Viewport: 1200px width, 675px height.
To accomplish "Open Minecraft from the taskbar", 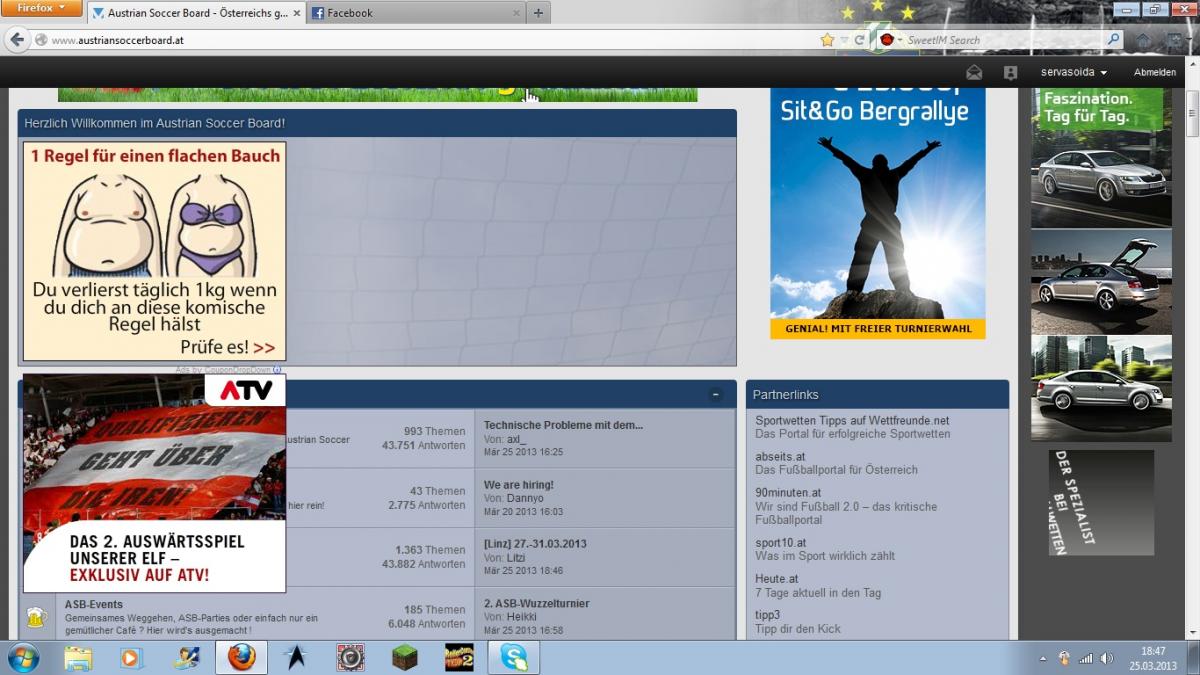I will click(x=404, y=658).
